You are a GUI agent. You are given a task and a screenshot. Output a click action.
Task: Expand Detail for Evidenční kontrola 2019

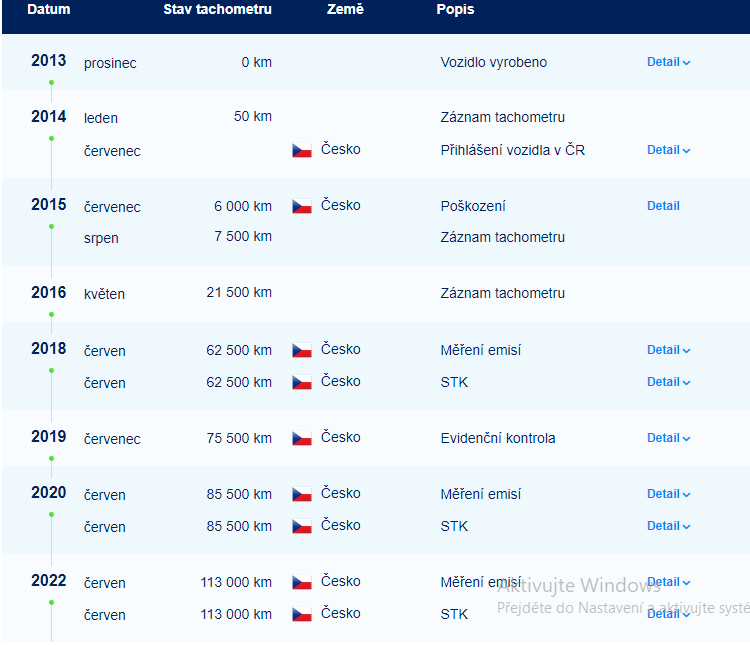(x=668, y=438)
